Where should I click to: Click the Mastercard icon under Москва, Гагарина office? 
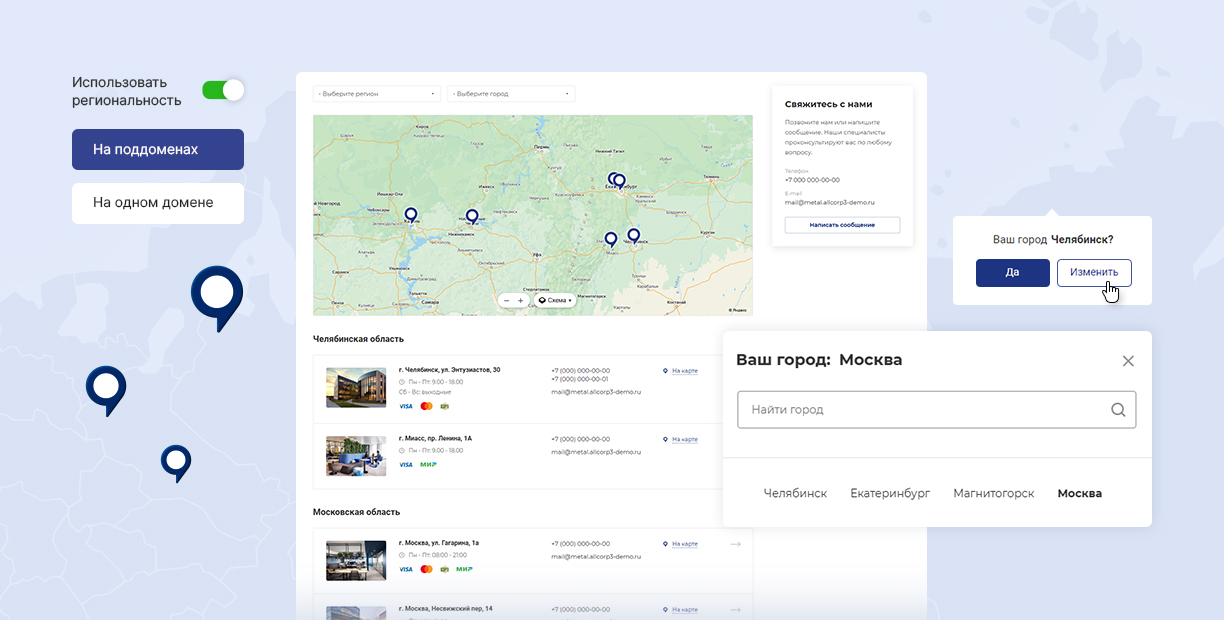[426, 568]
